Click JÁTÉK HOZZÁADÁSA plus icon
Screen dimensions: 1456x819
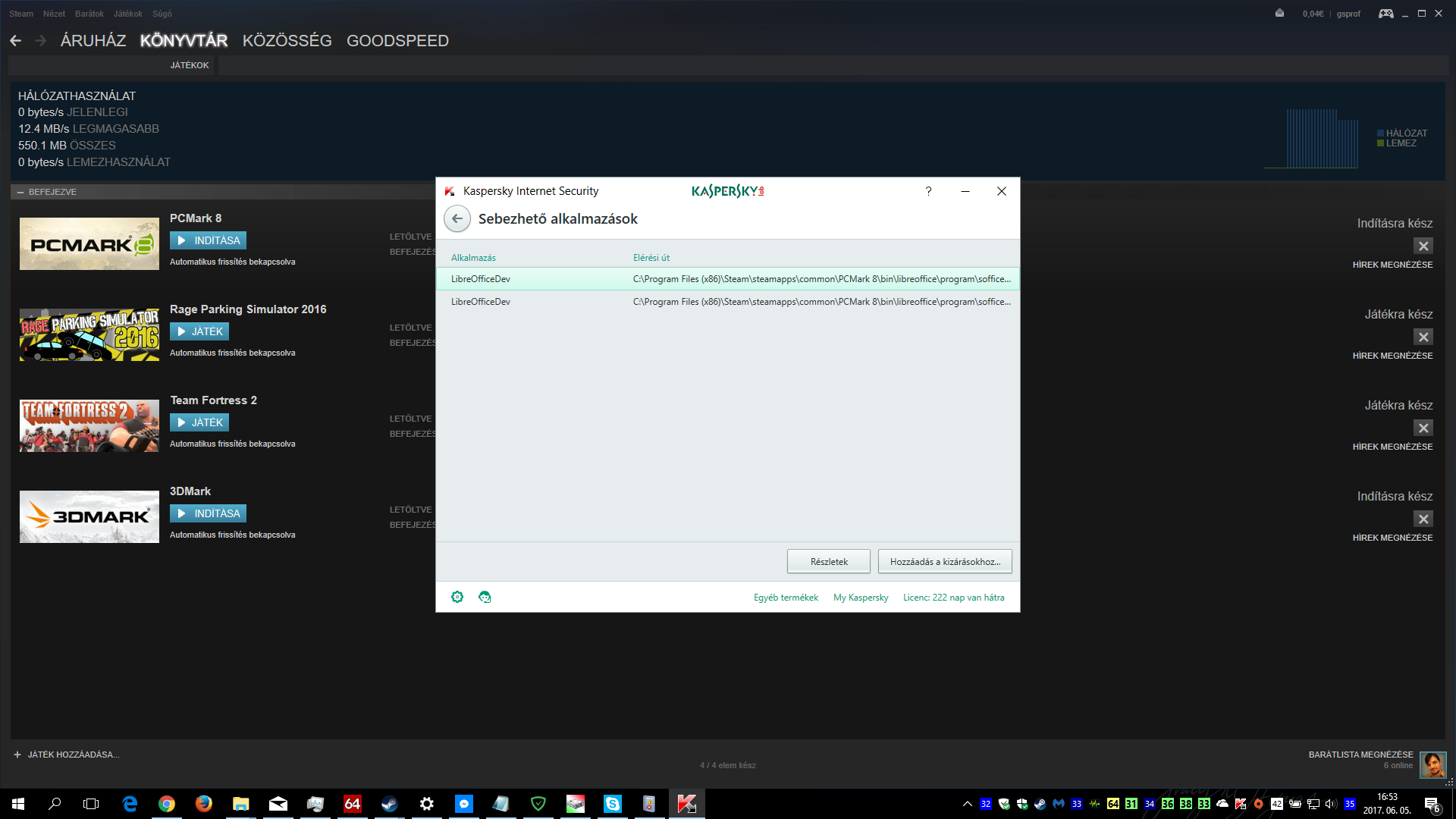click(17, 755)
